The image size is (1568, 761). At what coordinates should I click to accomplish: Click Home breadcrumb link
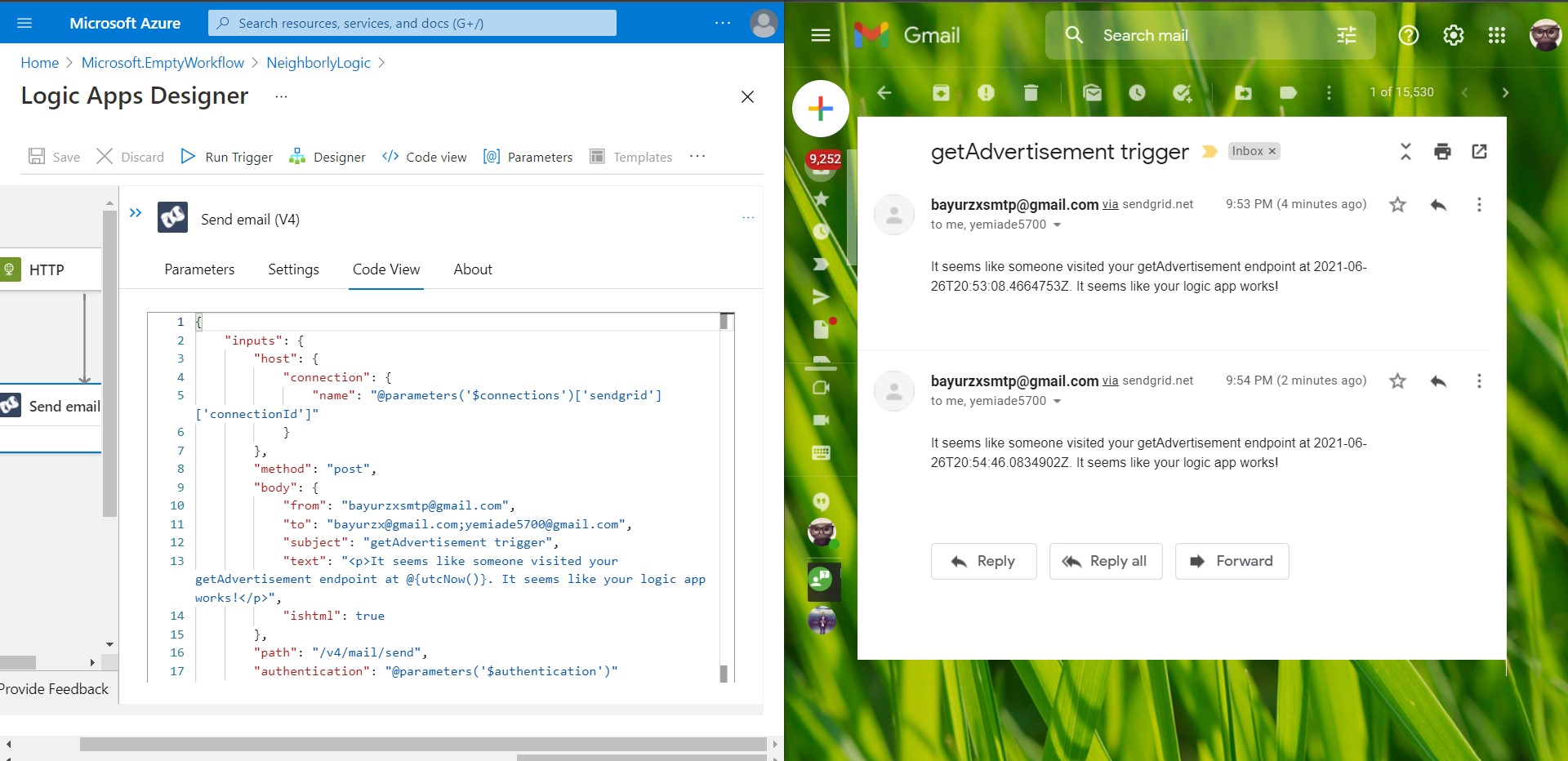(39, 63)
